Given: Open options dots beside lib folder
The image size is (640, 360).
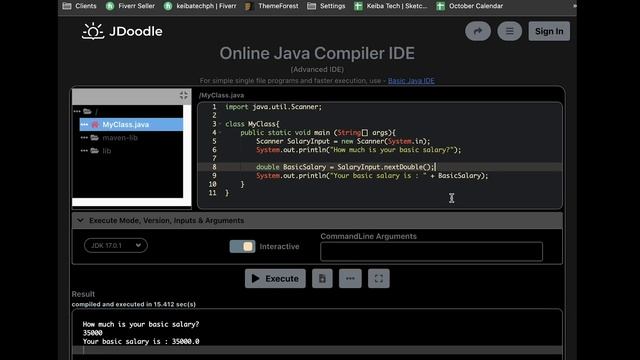Looking at the screenshot, I should 84,151.
